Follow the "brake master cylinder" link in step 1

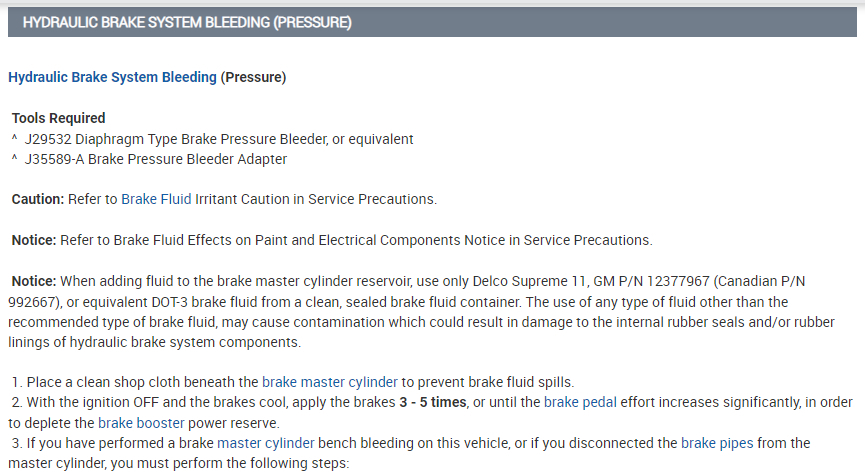[330, 382]
